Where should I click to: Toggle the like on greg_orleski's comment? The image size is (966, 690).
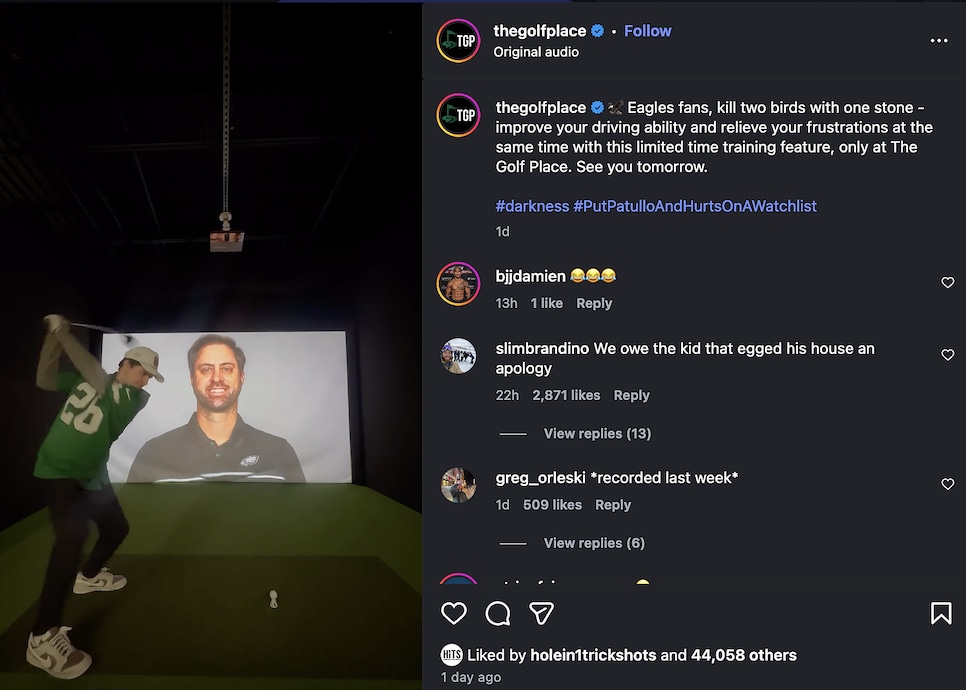coord(947,484)
